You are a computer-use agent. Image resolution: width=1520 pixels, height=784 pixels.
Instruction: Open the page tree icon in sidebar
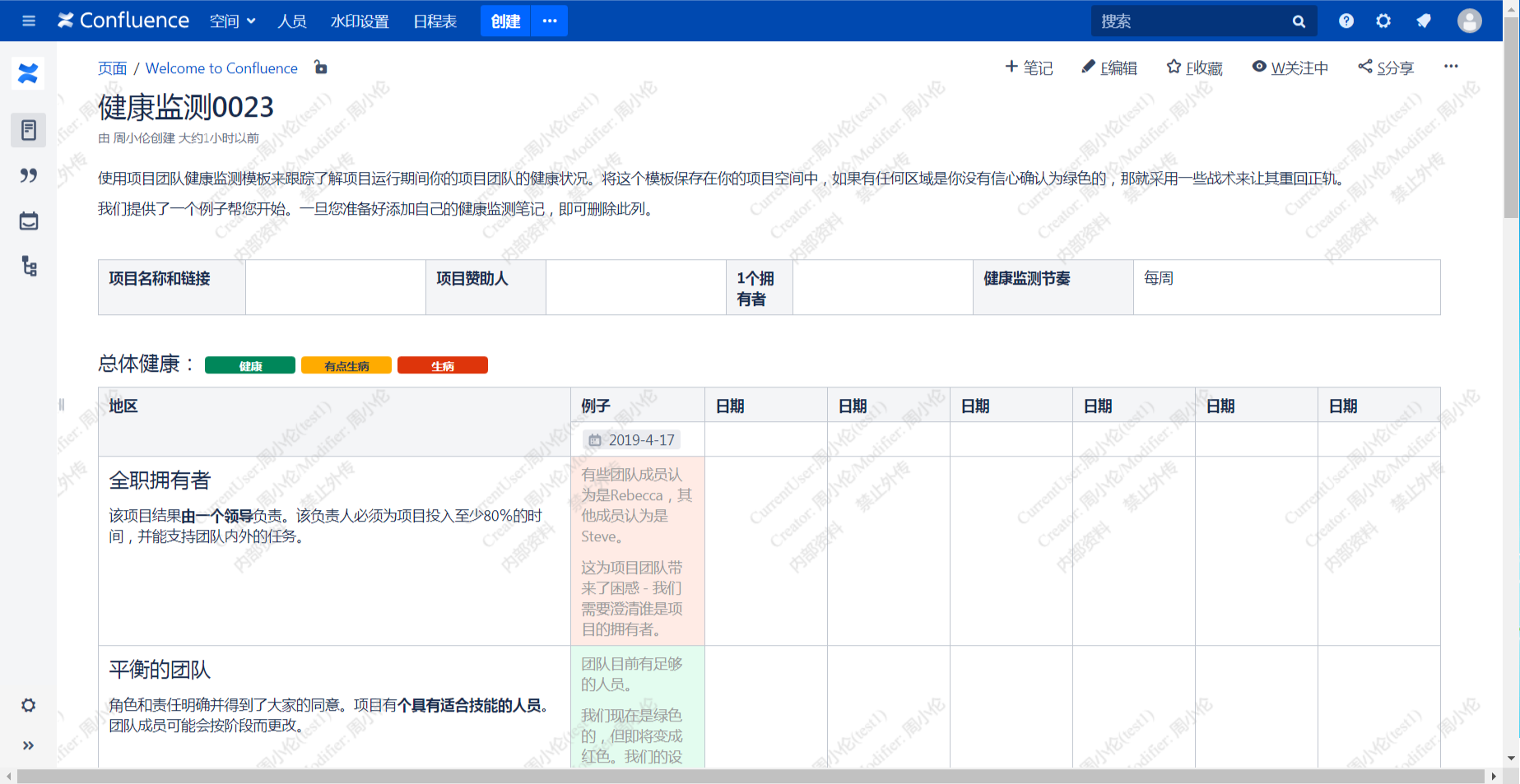[x=29, y=266]
